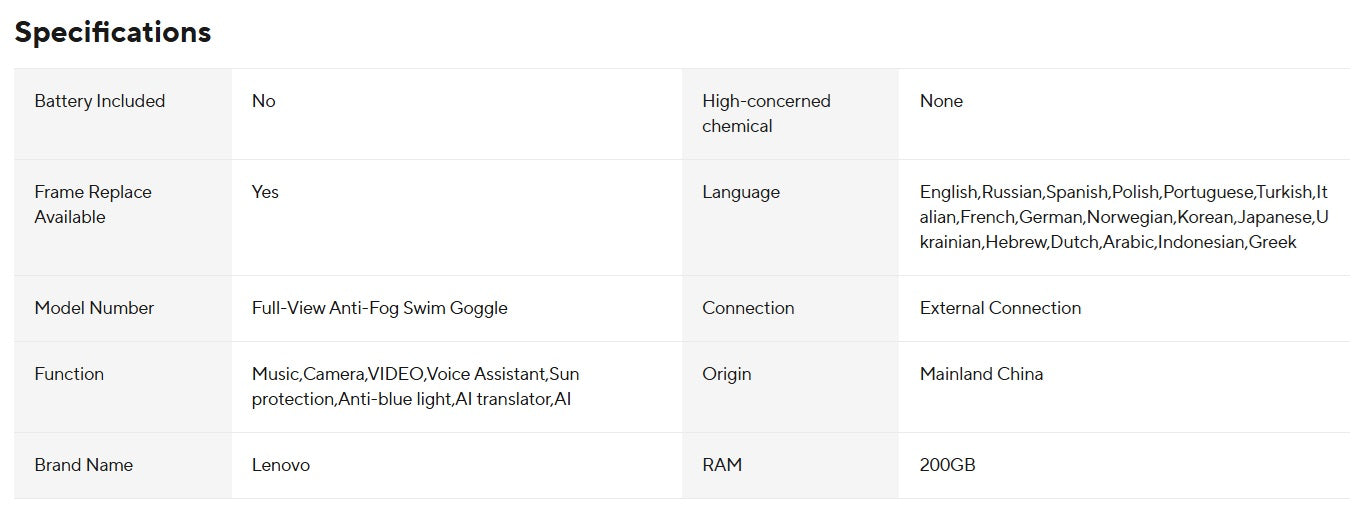Image resolution: width=1367 pixels, height=514 pixels.
Task: Click the Battery Included label cell
Action: click(99, 101)
